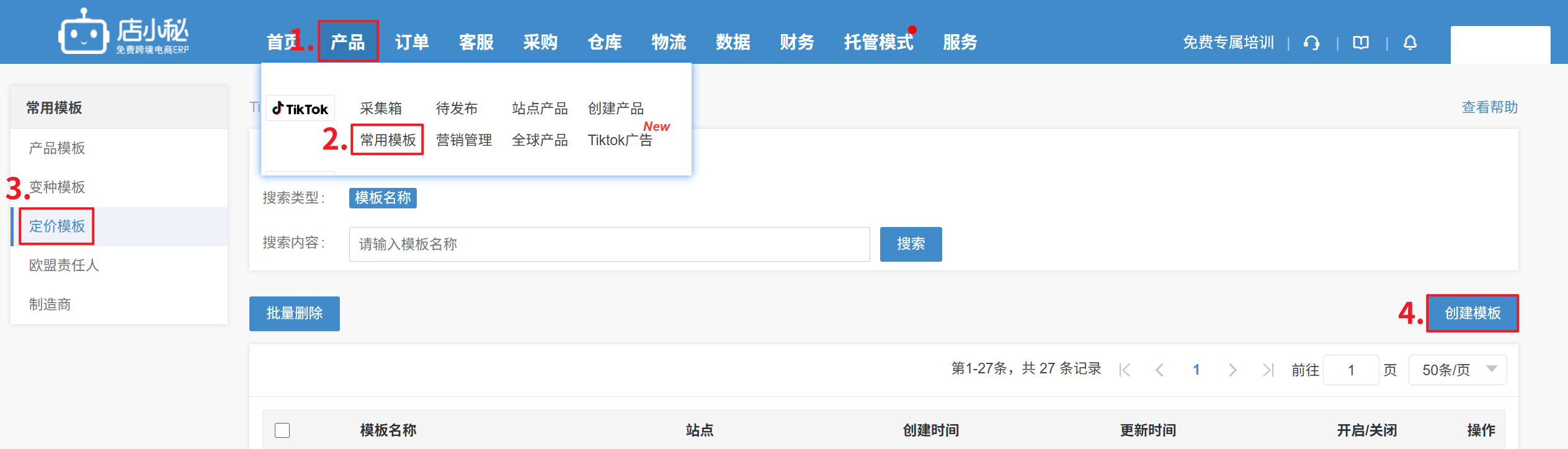
Task: Click the 店小秘 robot logo
Action: [123, 33]
